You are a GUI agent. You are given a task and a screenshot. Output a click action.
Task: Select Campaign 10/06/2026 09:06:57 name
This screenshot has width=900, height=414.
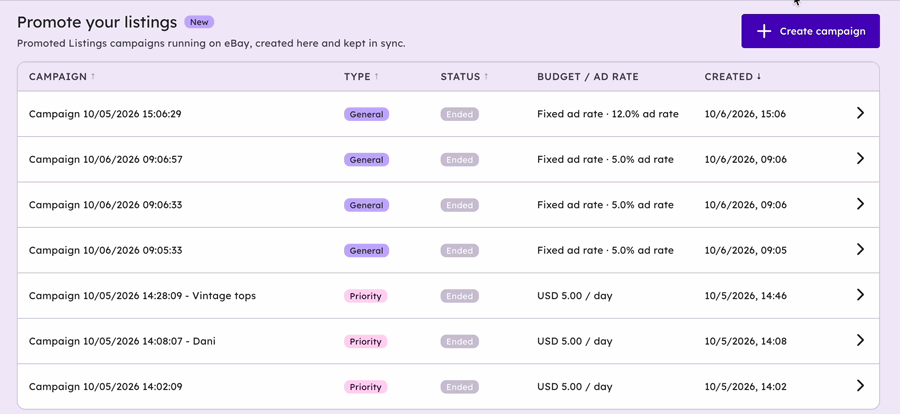coord(106,159)
